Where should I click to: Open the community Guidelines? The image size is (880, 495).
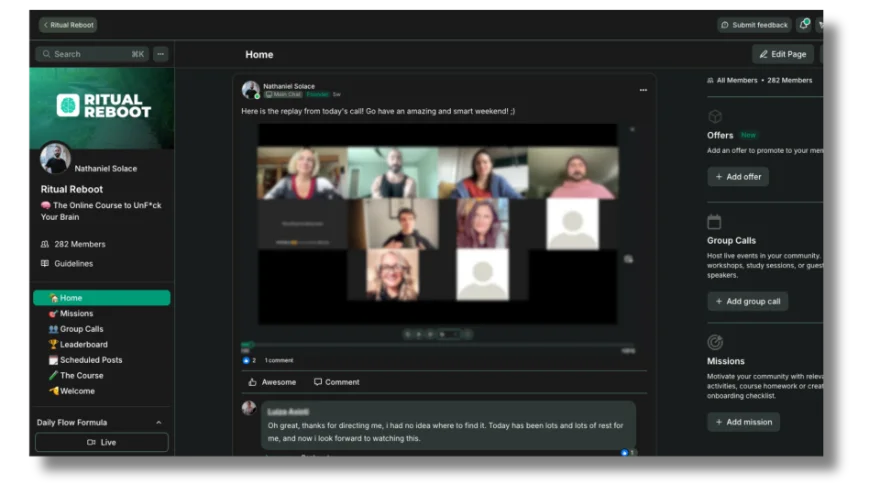[x=67, y=263]
